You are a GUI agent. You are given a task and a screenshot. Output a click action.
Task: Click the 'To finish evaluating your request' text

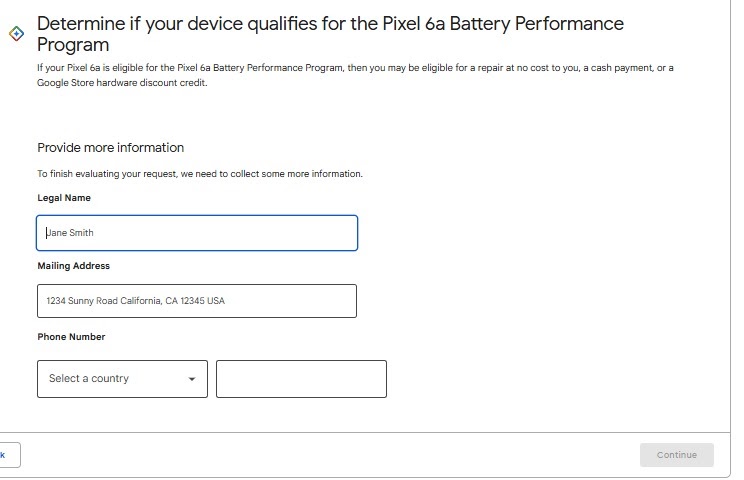[199, 174]
